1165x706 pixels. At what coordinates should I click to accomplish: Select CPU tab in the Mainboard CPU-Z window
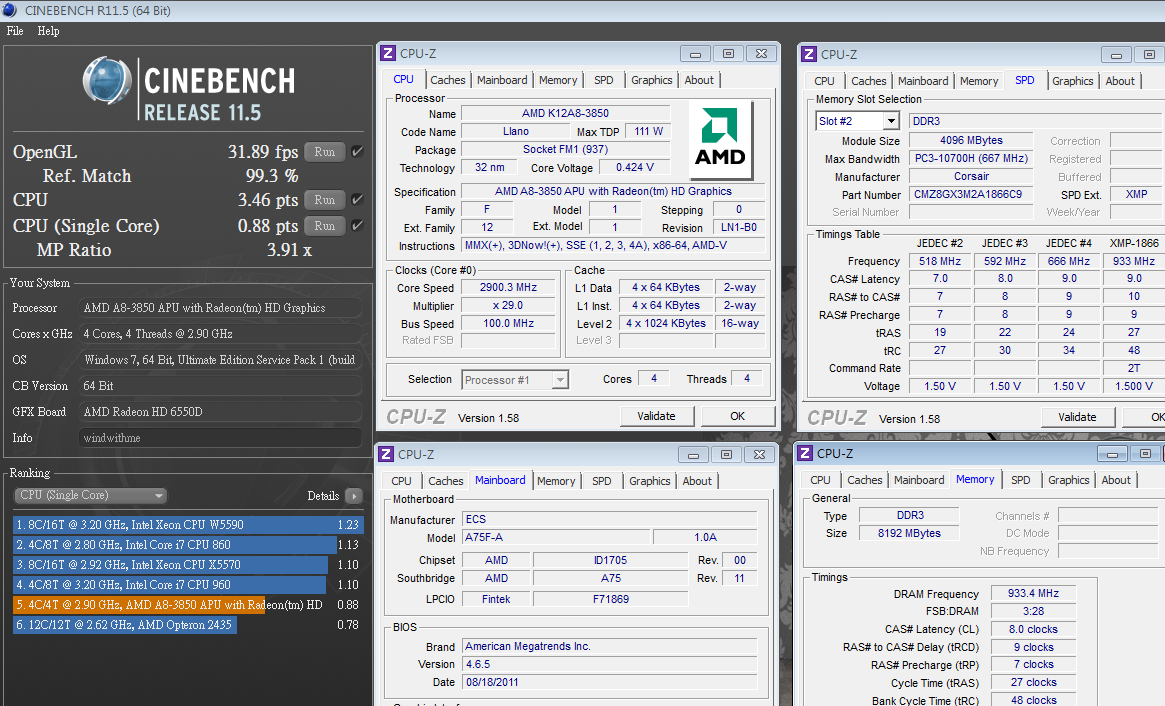point(401,481)
